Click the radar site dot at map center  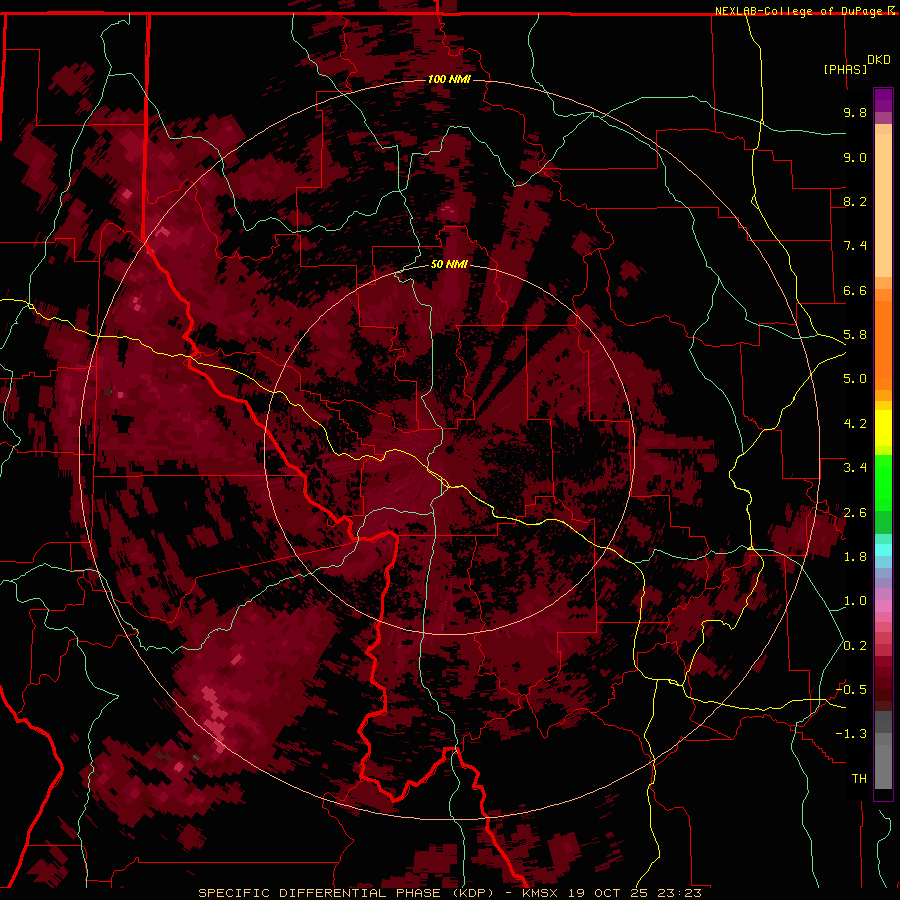point(450,450)
